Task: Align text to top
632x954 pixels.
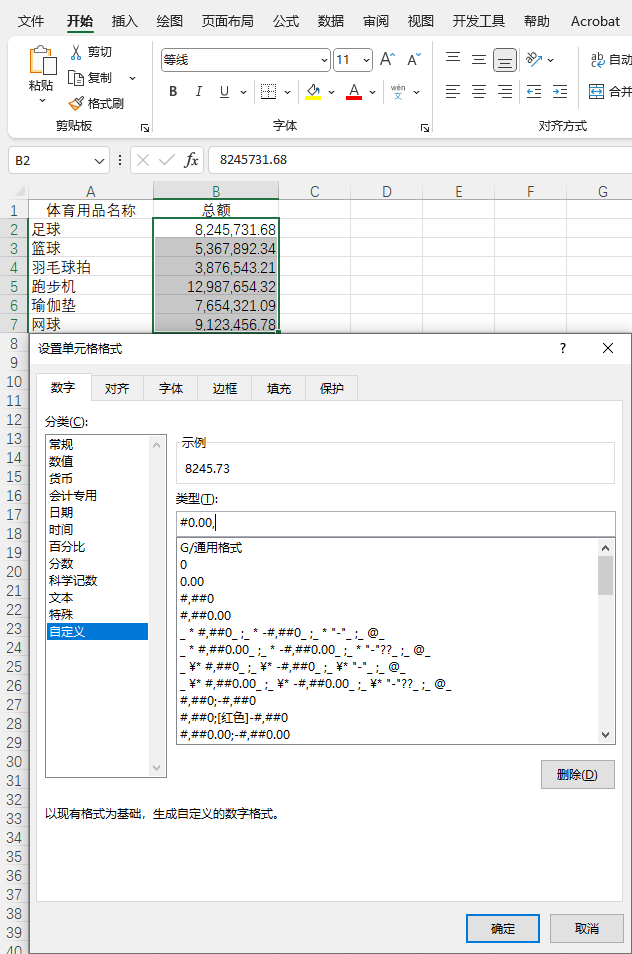Action: tap(453, 59)
